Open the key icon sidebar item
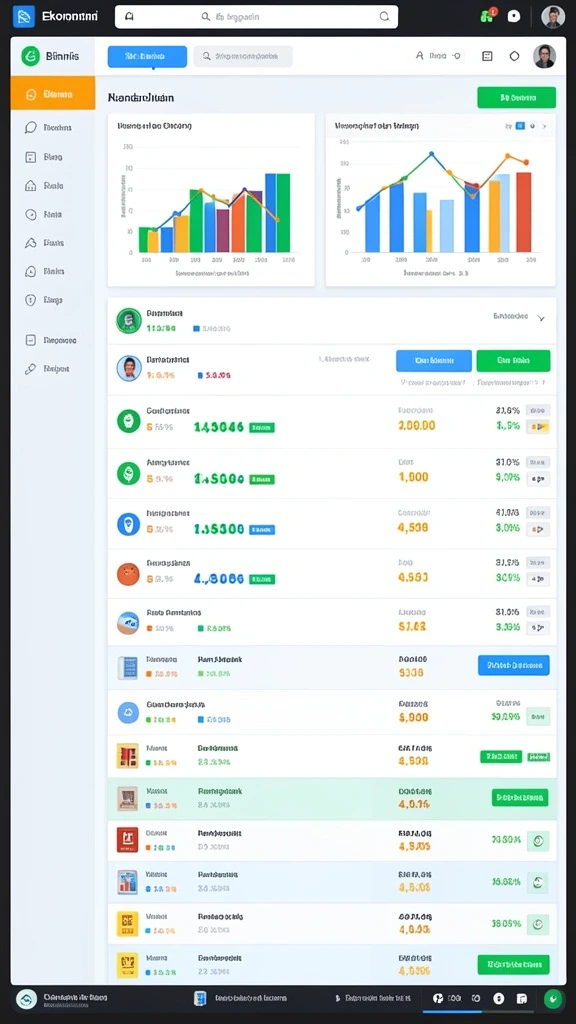The image size is (576, 1024). coord(30,369)
